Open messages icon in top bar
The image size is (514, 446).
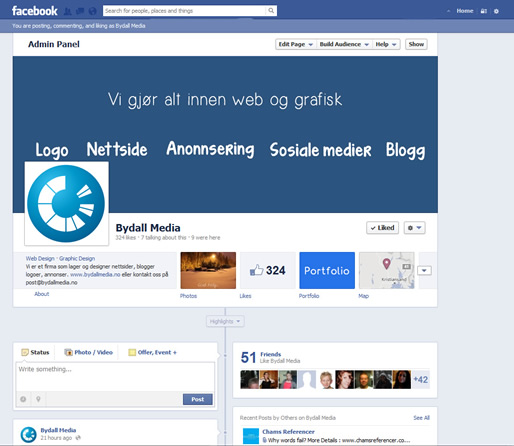point(80,12)
